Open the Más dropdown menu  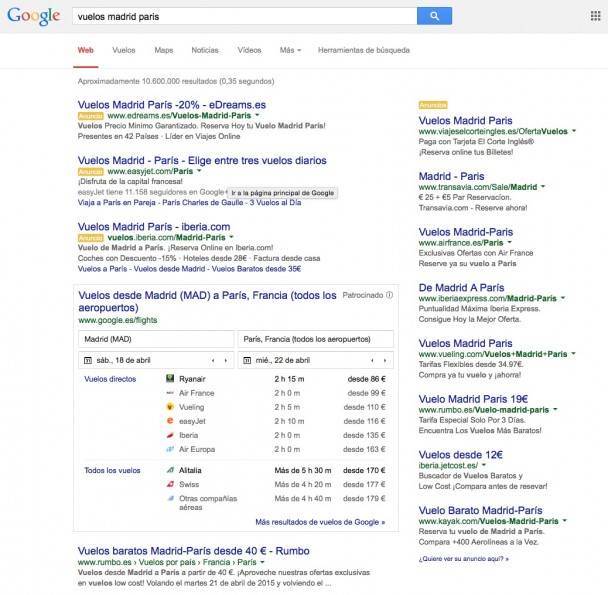coord(290,50)
